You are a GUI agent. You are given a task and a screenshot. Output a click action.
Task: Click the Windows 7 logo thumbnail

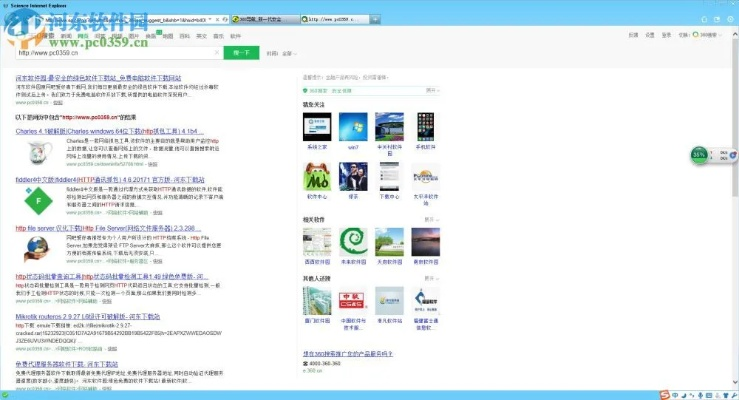click(x=352, y=126)
